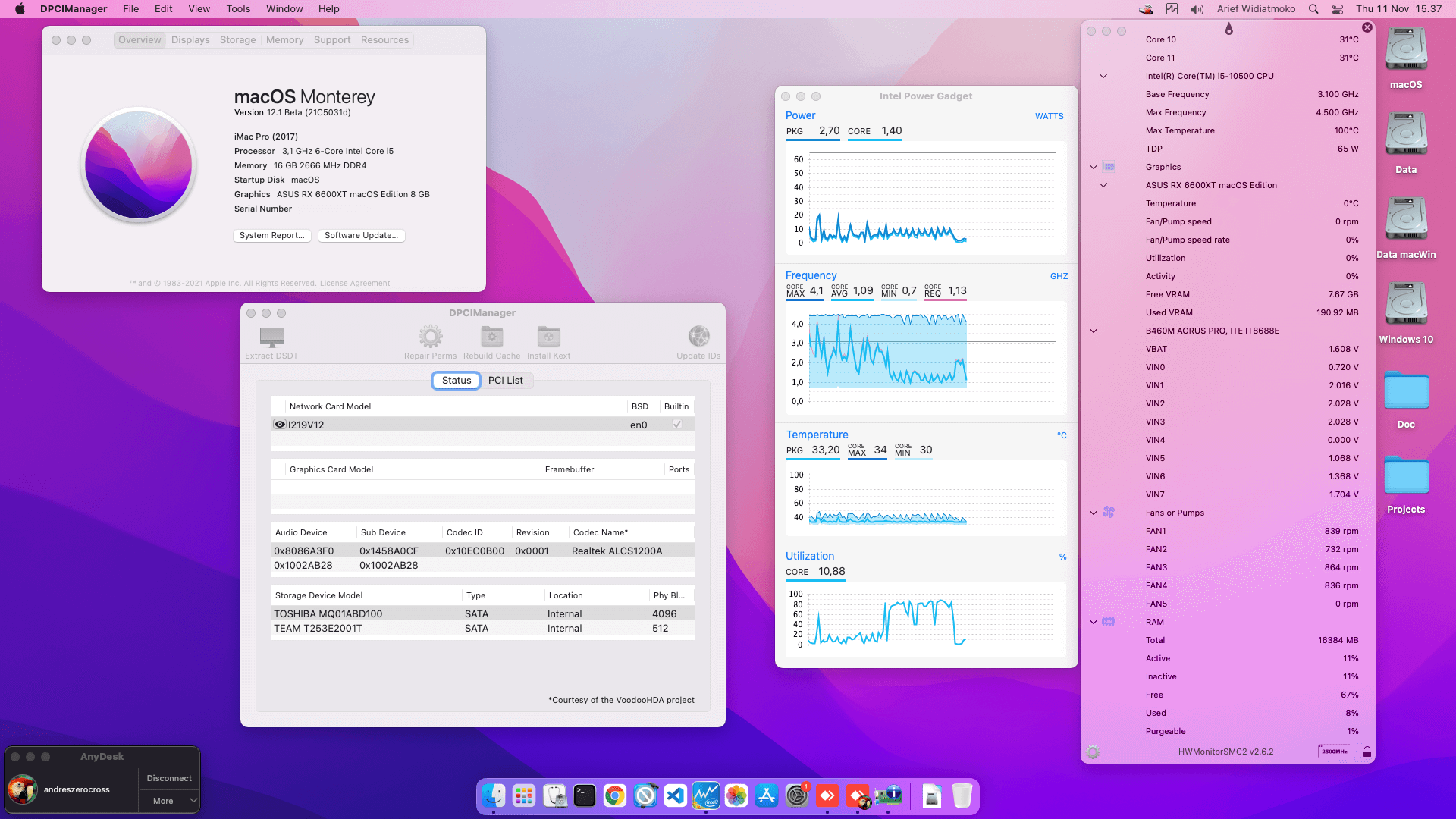Viewport: 1456px width, 819px height.
Task: Click DPCIManager icon in the Dock
Action: pos(888,795)
